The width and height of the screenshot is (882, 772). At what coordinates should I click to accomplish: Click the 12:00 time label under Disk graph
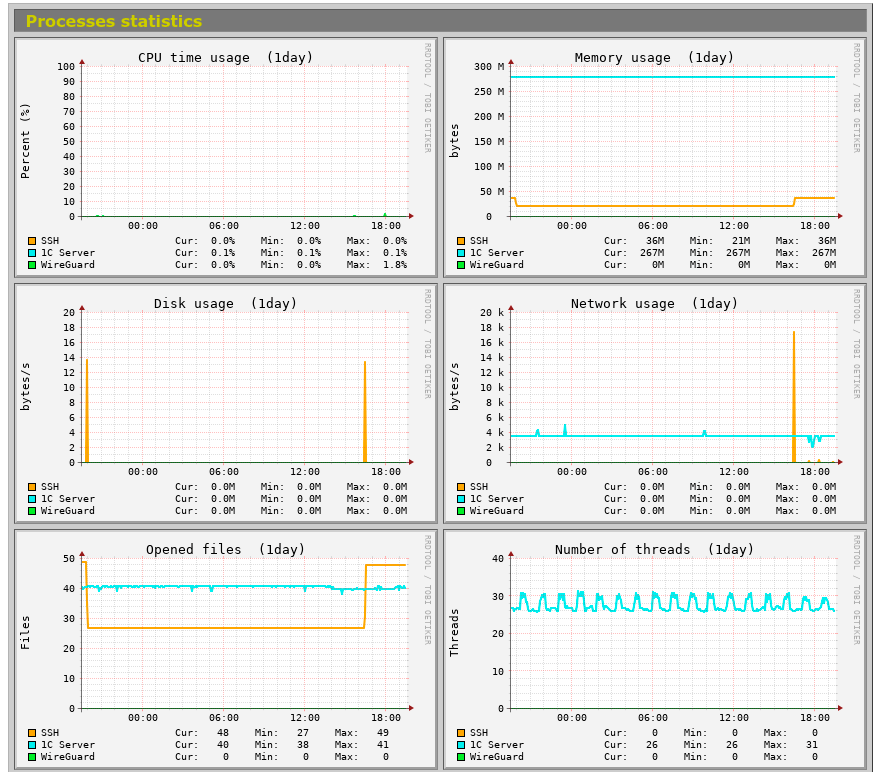click(x=305, y=472)
